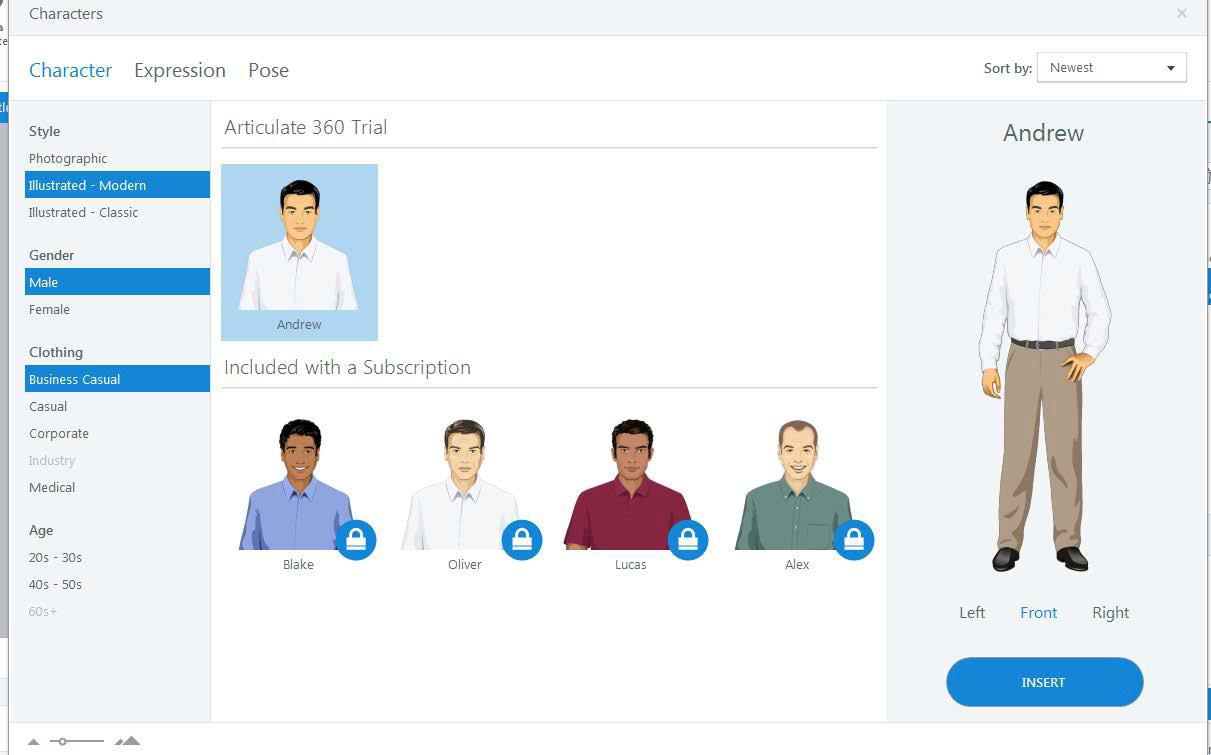Choose the Photographic style filter

coord(68,158)
